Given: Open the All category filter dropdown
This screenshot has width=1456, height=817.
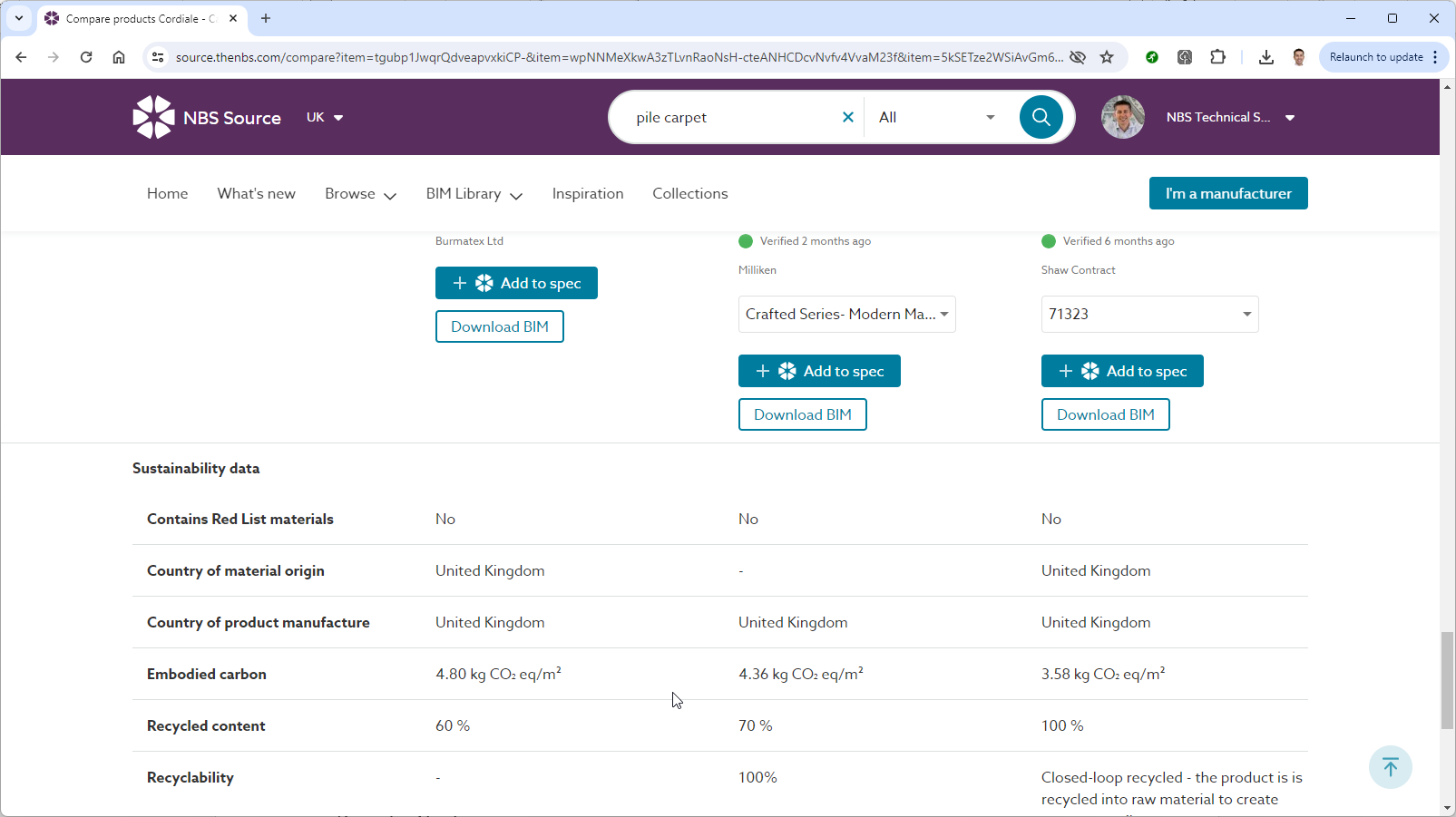Looking at the screenshot, I should click(937, 117).
